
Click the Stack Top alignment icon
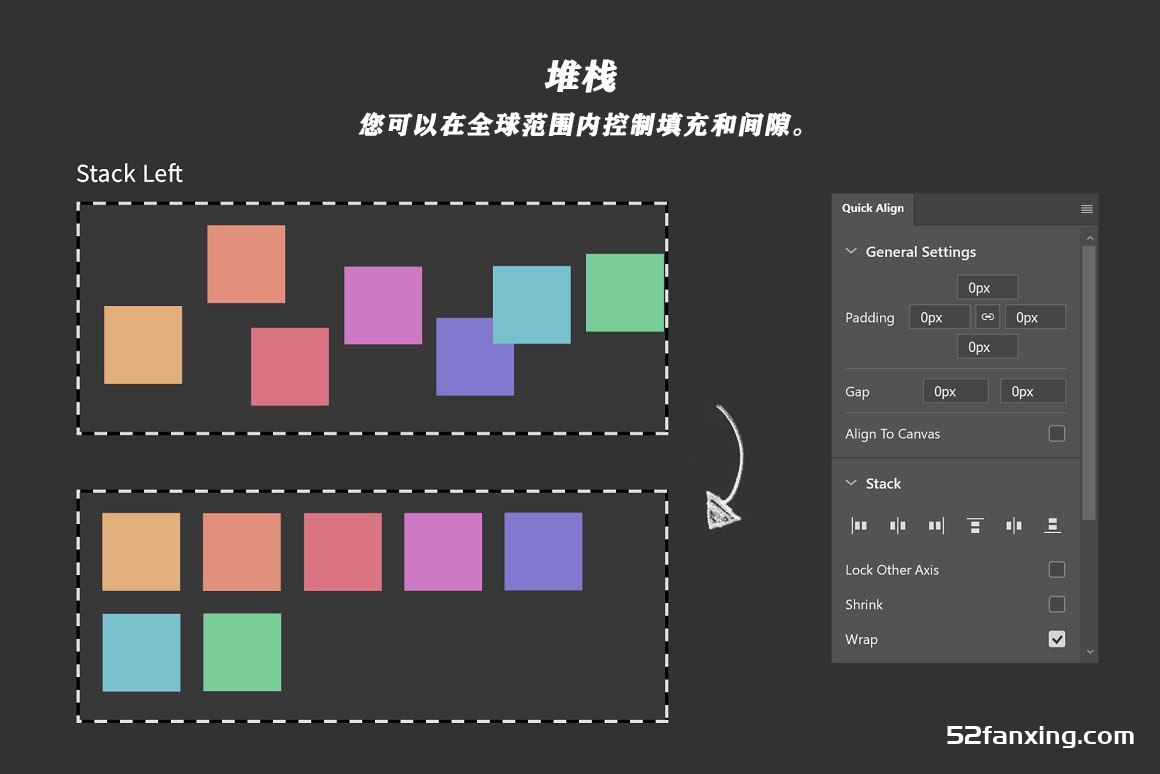coord(975,525)
